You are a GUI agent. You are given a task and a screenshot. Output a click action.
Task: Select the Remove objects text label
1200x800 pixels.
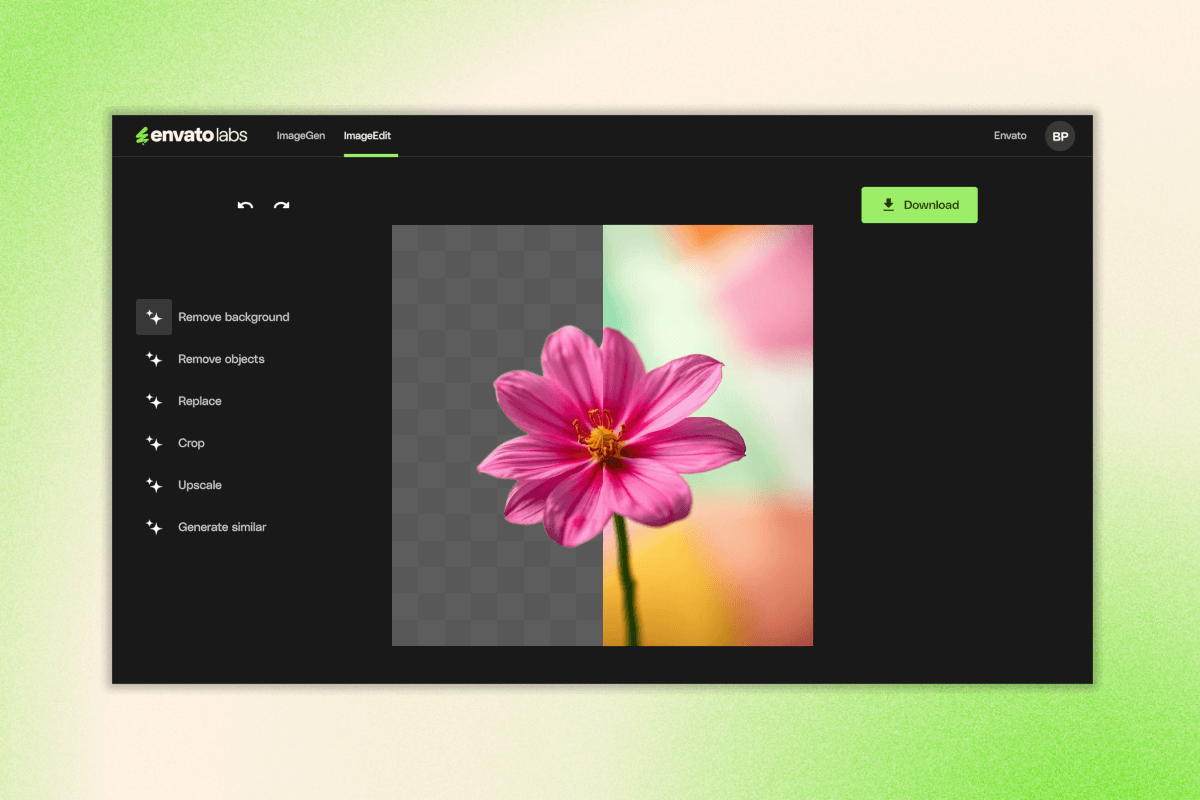pyautogui.click(x=221, y=359)
